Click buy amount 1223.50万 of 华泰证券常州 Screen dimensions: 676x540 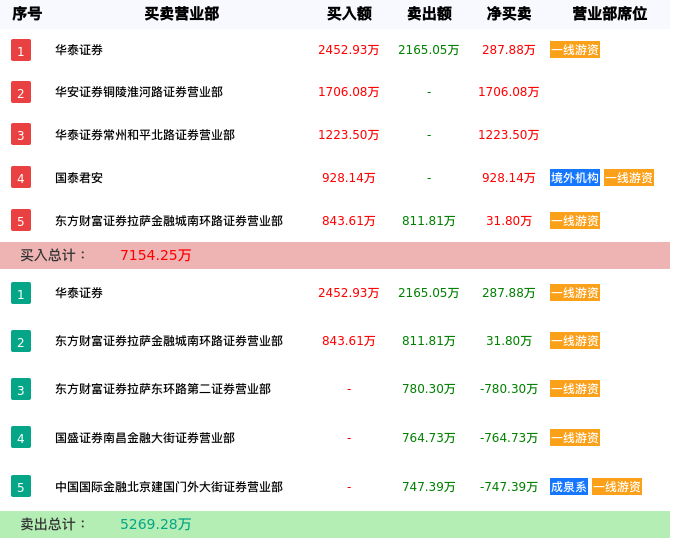(x=348, y=135)
